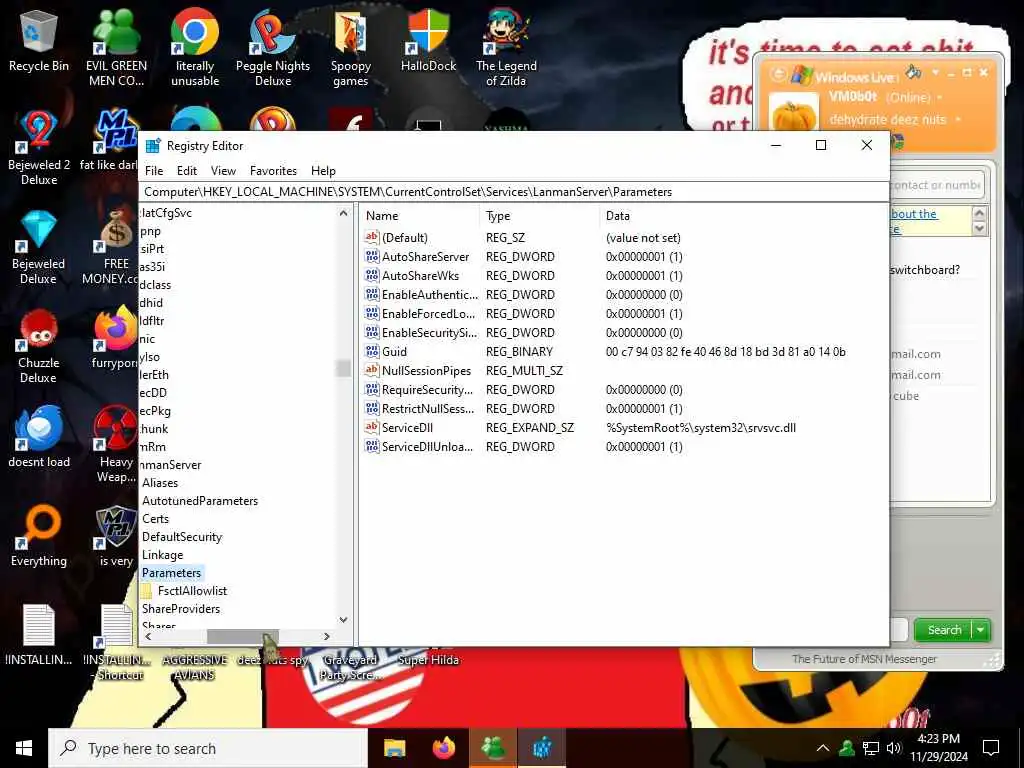
Task: Click the registry address path bar
Action: click(x=513, y=192)
